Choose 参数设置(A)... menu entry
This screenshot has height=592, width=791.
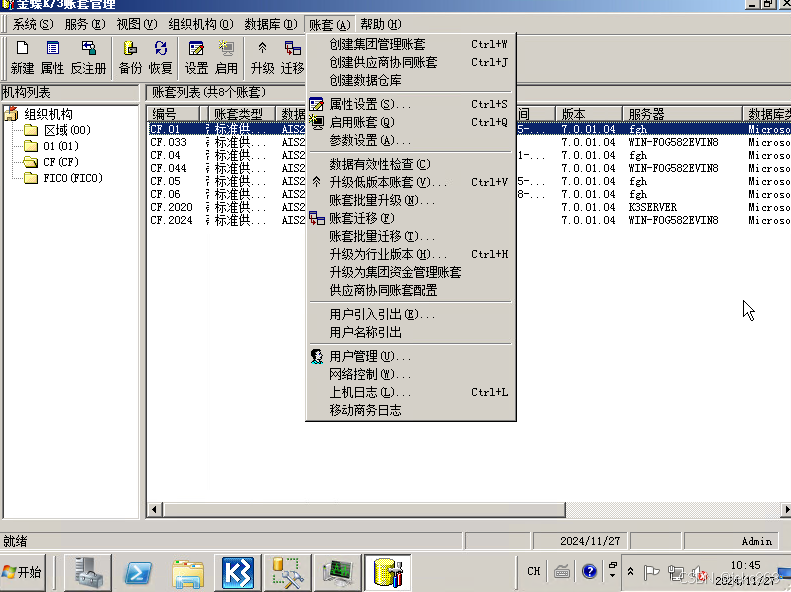click(411, 140)
